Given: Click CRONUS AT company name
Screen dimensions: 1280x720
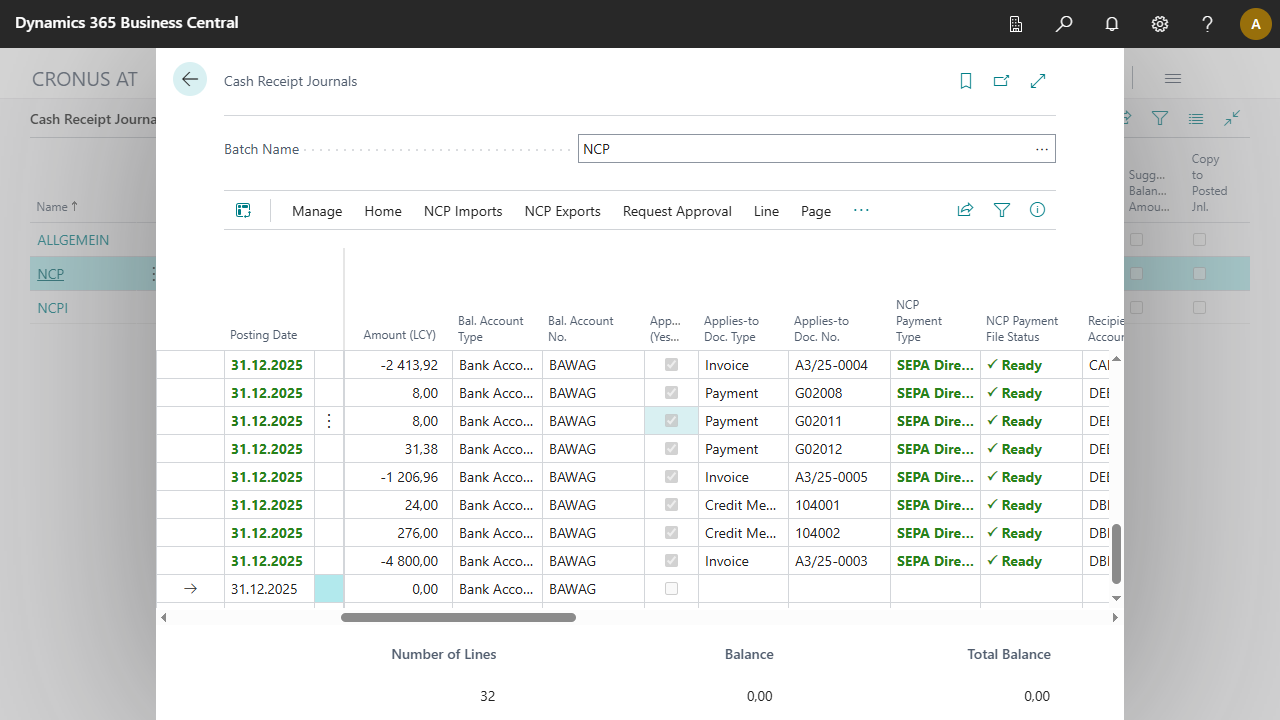Looking at the screenshot, I should tap(85, 79).
